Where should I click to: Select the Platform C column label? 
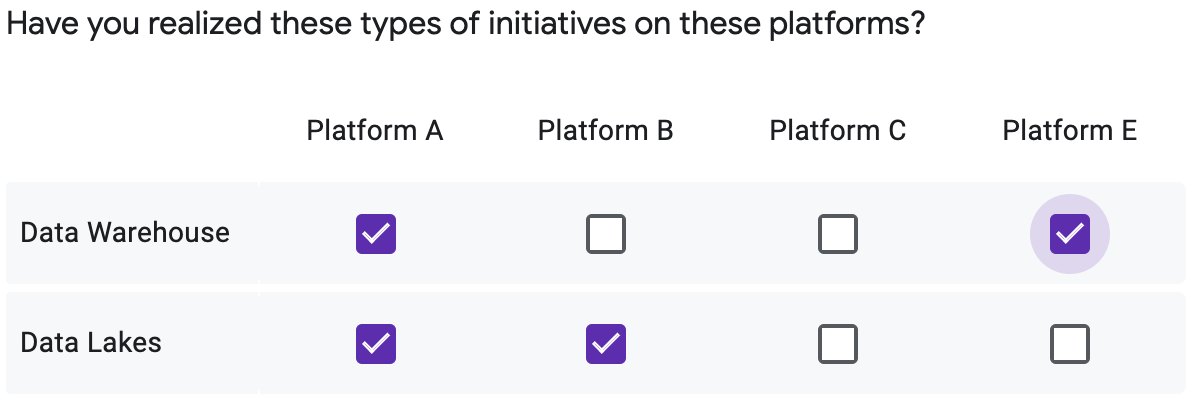838,131
